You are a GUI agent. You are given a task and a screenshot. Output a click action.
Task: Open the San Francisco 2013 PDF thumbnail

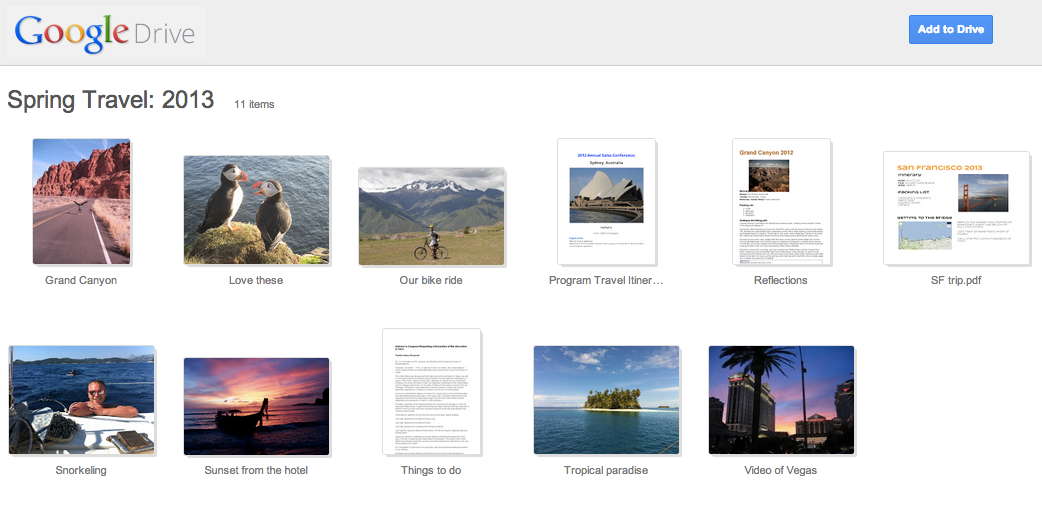click(x=956, y=208)
